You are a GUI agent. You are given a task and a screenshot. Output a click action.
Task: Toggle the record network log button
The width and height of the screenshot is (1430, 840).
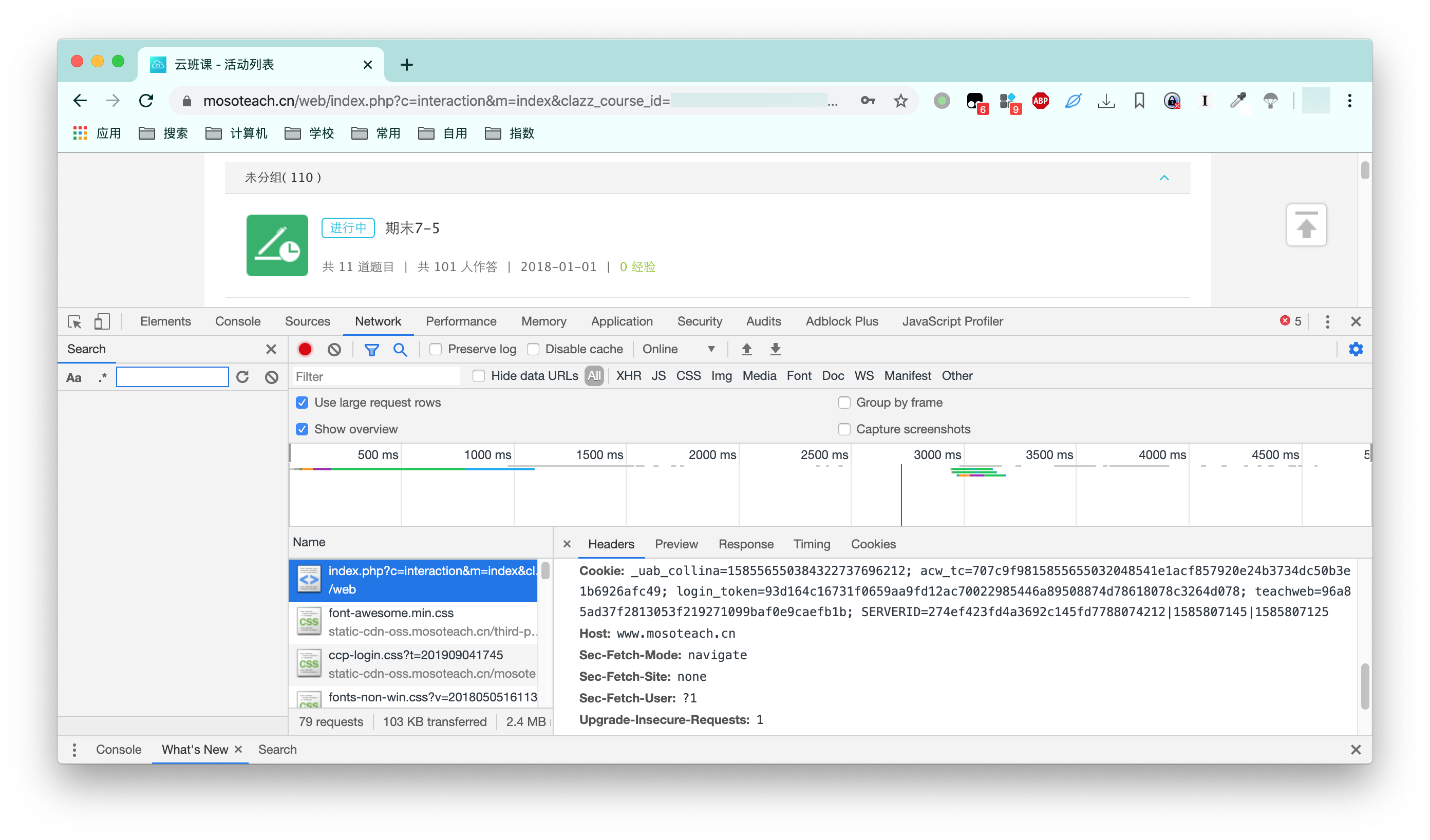pos(305,349)
